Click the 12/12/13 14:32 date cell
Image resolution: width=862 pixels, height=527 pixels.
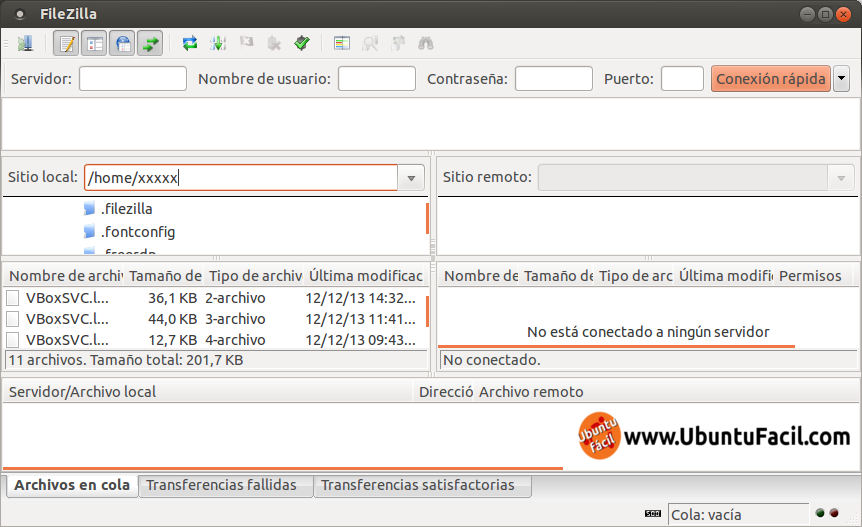tap(360, 298)
